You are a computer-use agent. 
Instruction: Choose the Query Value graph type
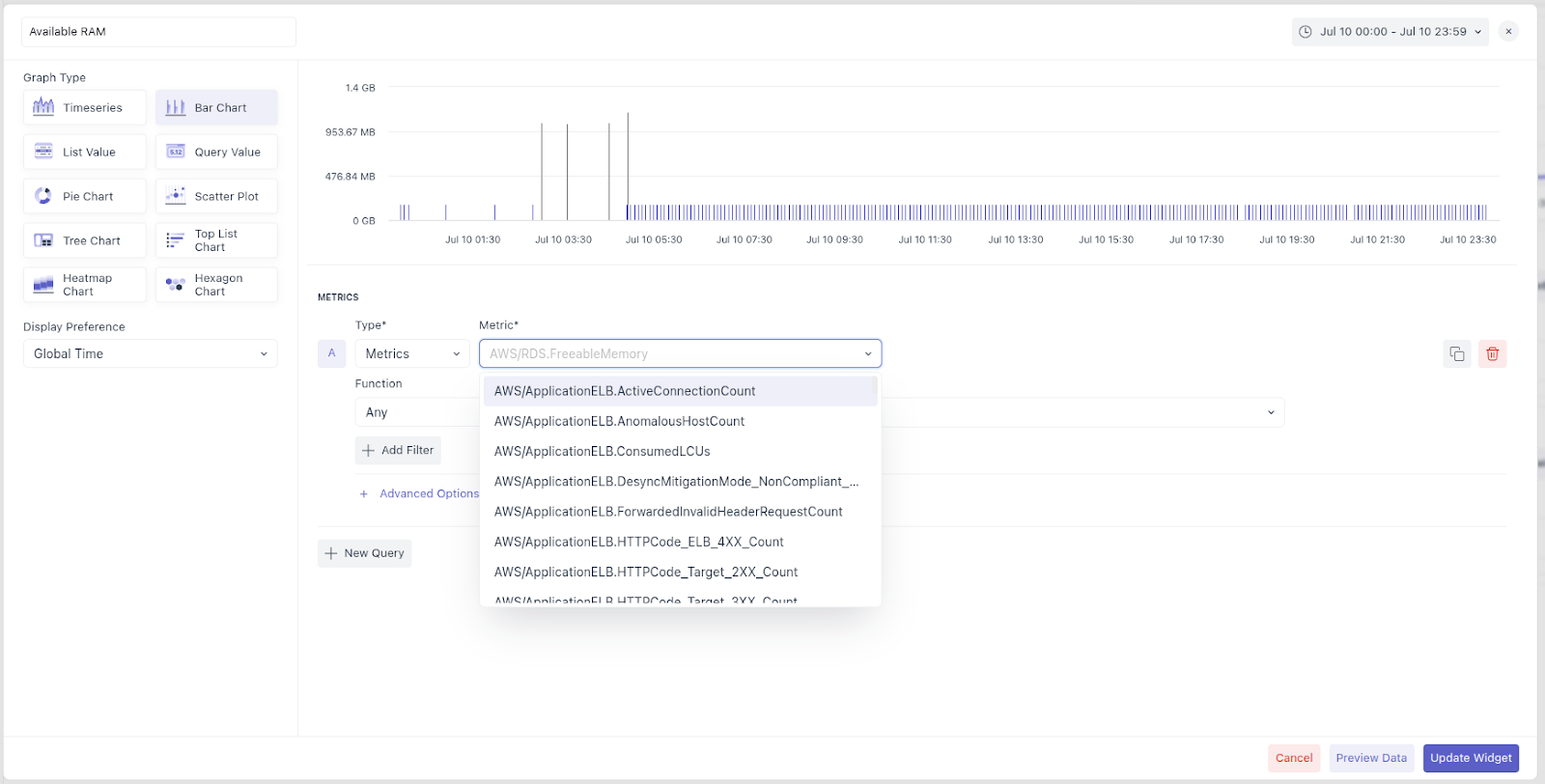tap(216, 152)
